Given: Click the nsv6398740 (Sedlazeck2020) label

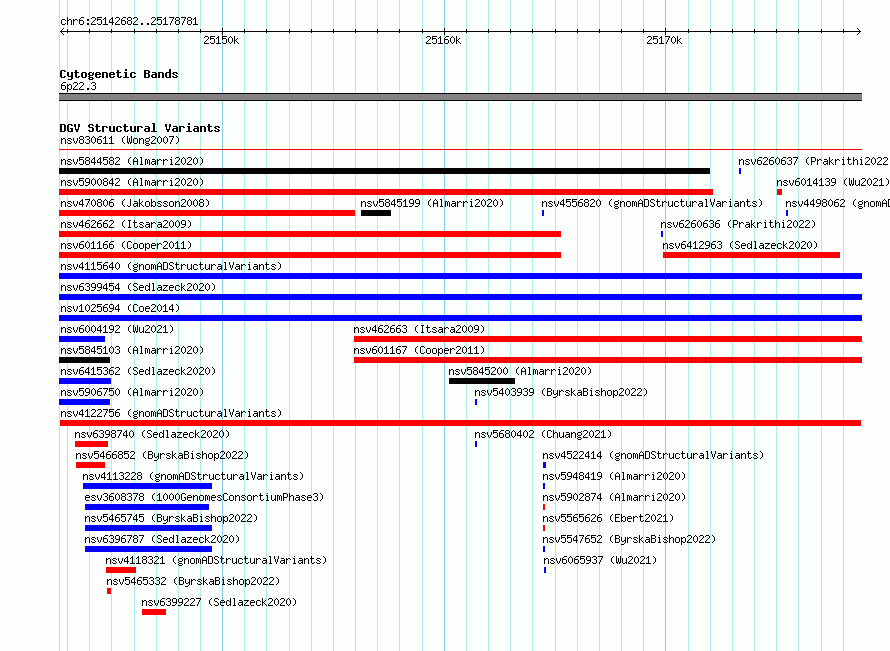Looking at the screenshot, I should 152,434.
